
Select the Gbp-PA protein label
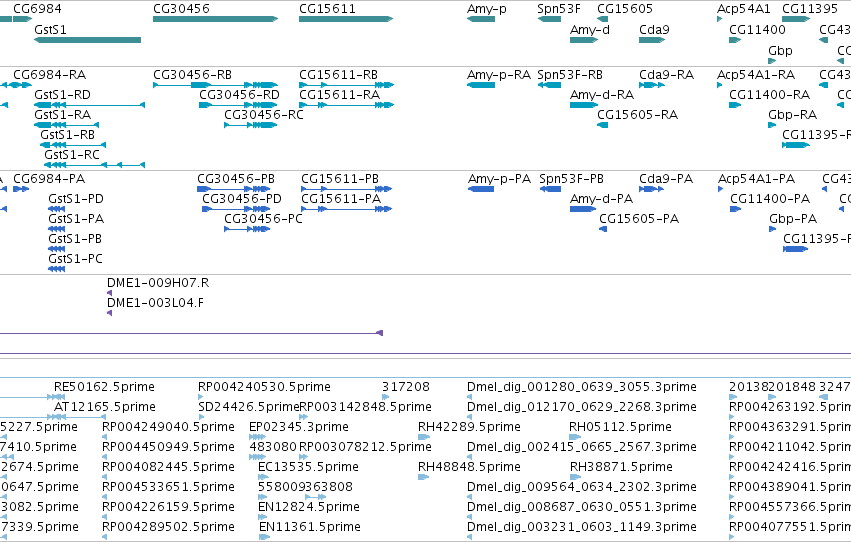[793, 219]
